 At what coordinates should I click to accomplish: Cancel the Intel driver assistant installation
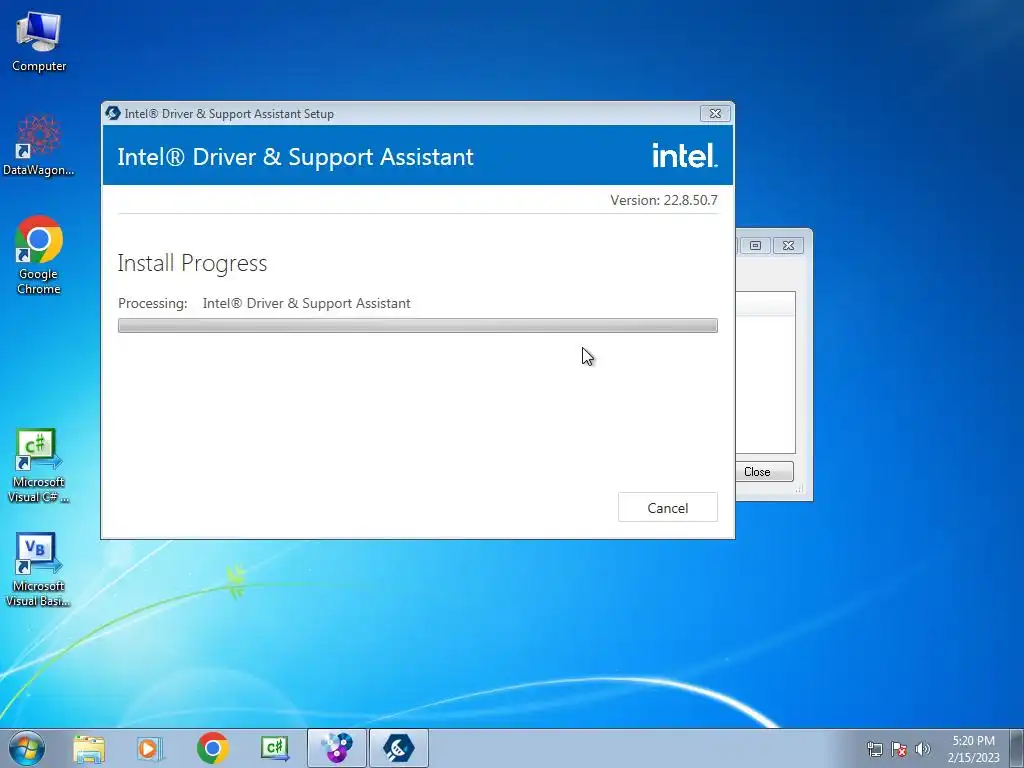667,507
